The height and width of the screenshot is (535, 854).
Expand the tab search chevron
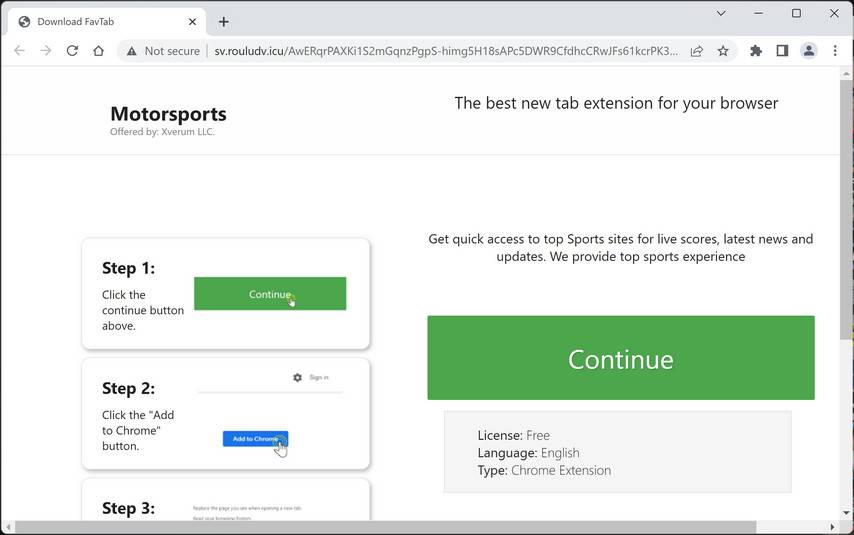pyautogui.click(x=721, y=14)
